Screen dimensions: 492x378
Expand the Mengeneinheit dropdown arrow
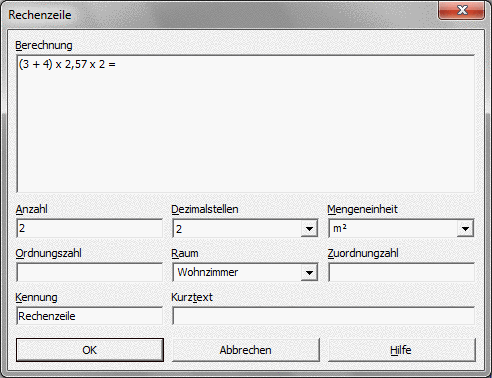point(465,229)
